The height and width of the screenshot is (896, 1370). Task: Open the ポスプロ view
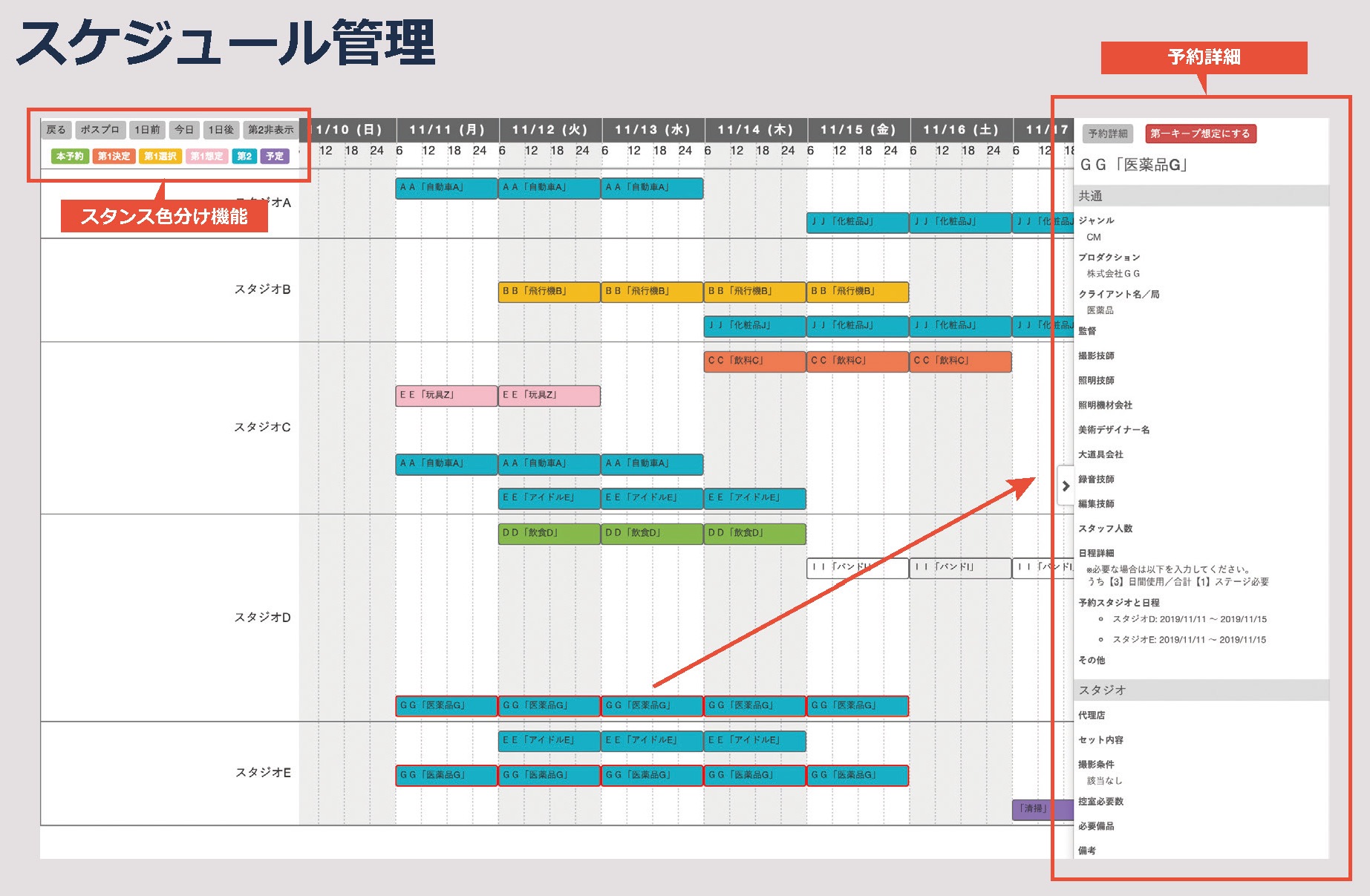point(100,130)
